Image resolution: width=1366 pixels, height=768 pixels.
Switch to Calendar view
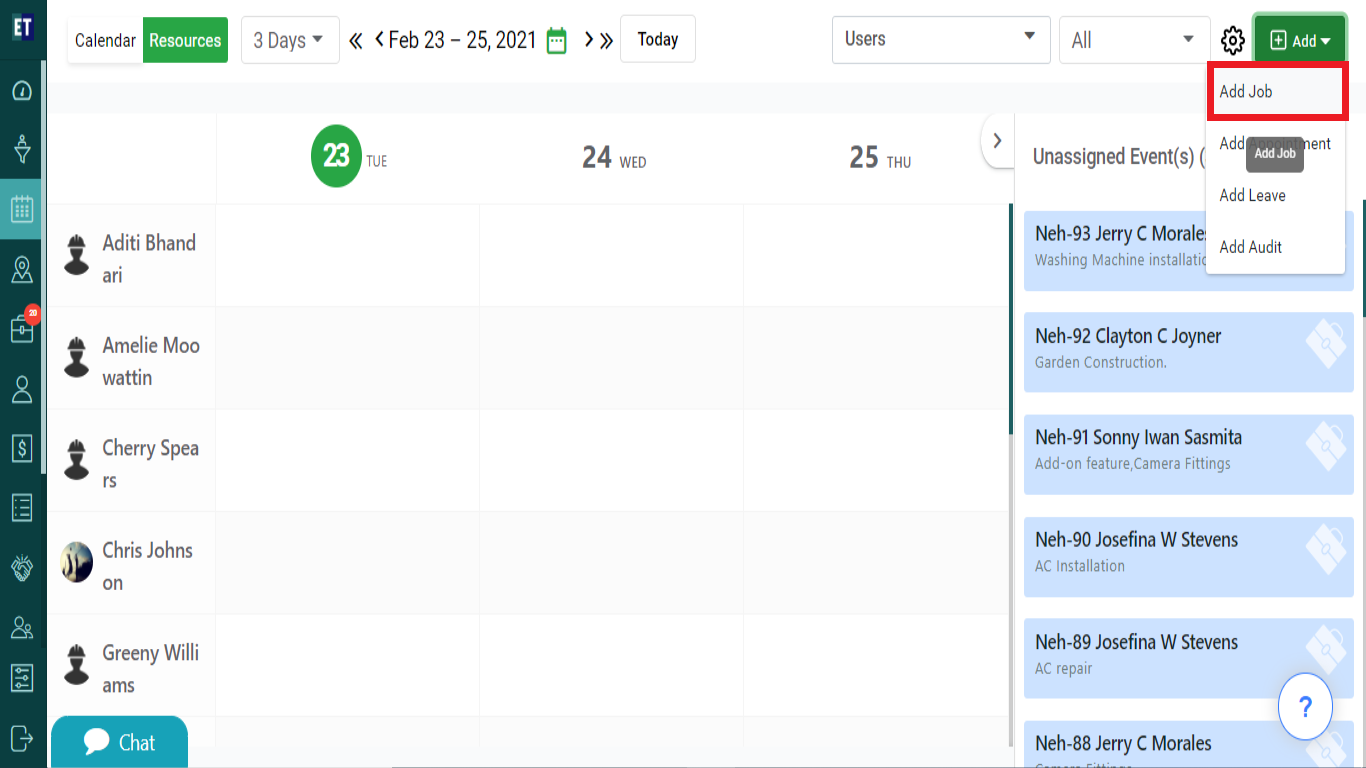[x=105, y=40]
